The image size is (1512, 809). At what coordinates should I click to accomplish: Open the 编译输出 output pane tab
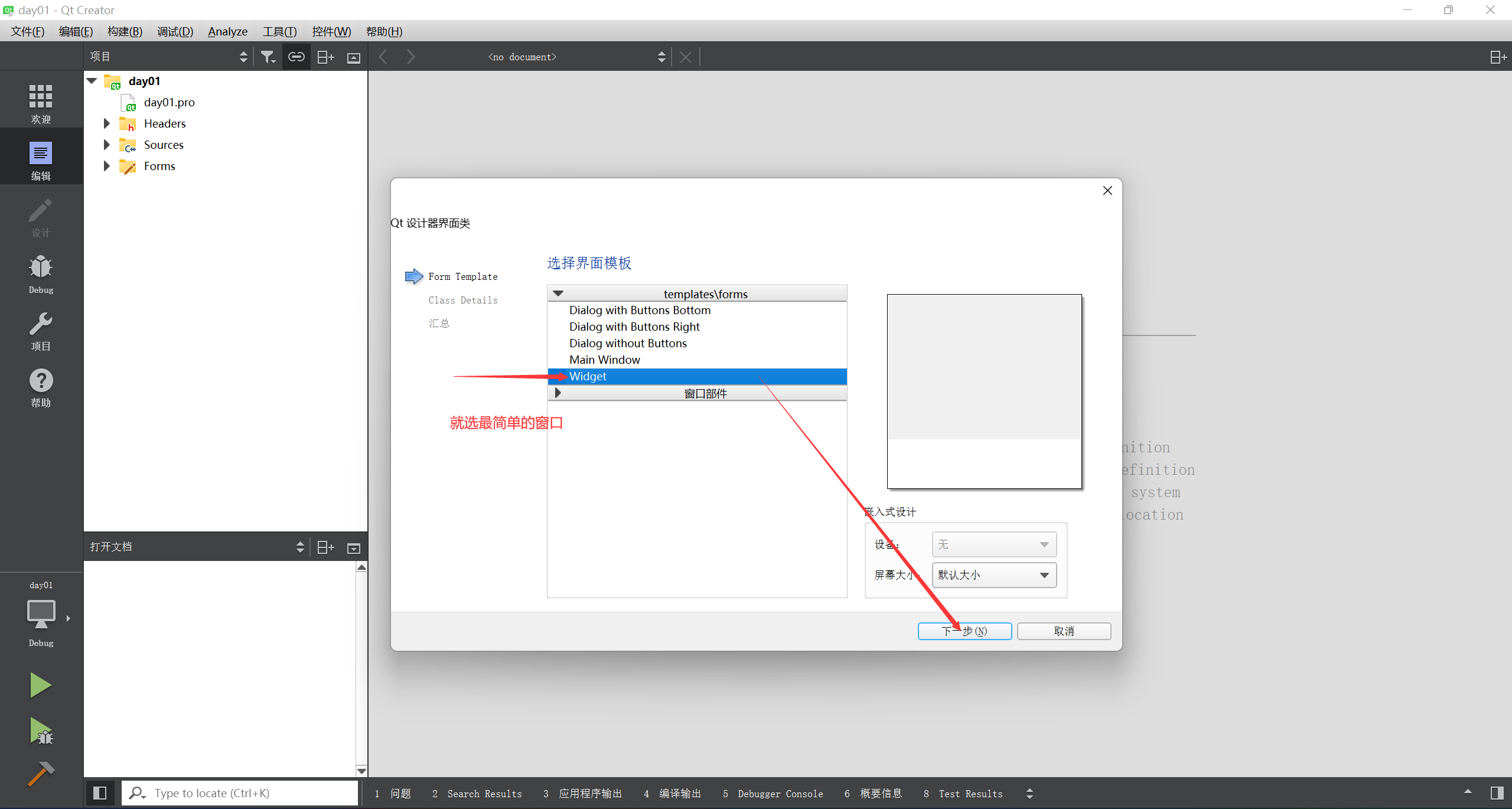(x=673, y=794)
